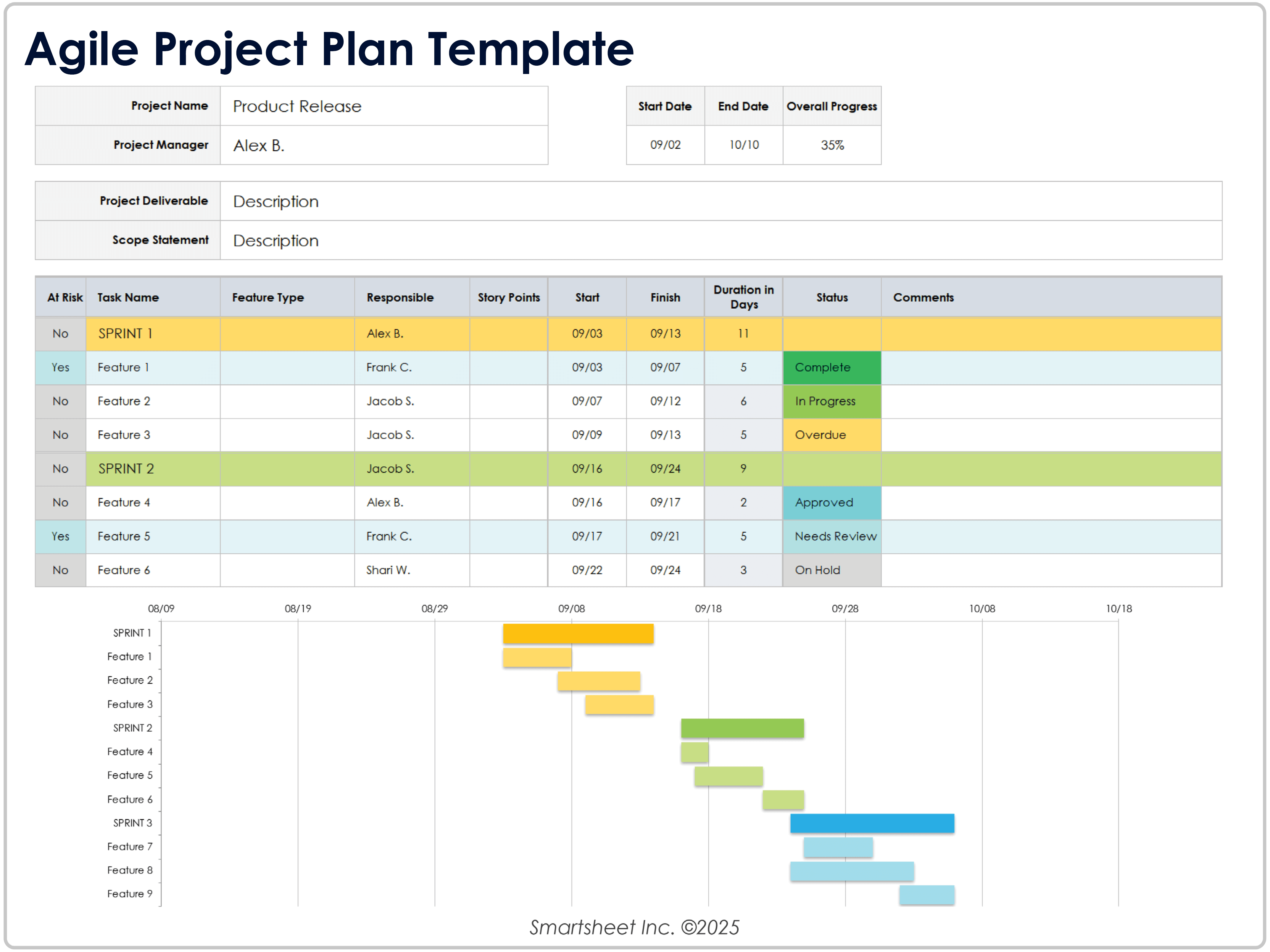Click the Project Deliverable description field

720,202
